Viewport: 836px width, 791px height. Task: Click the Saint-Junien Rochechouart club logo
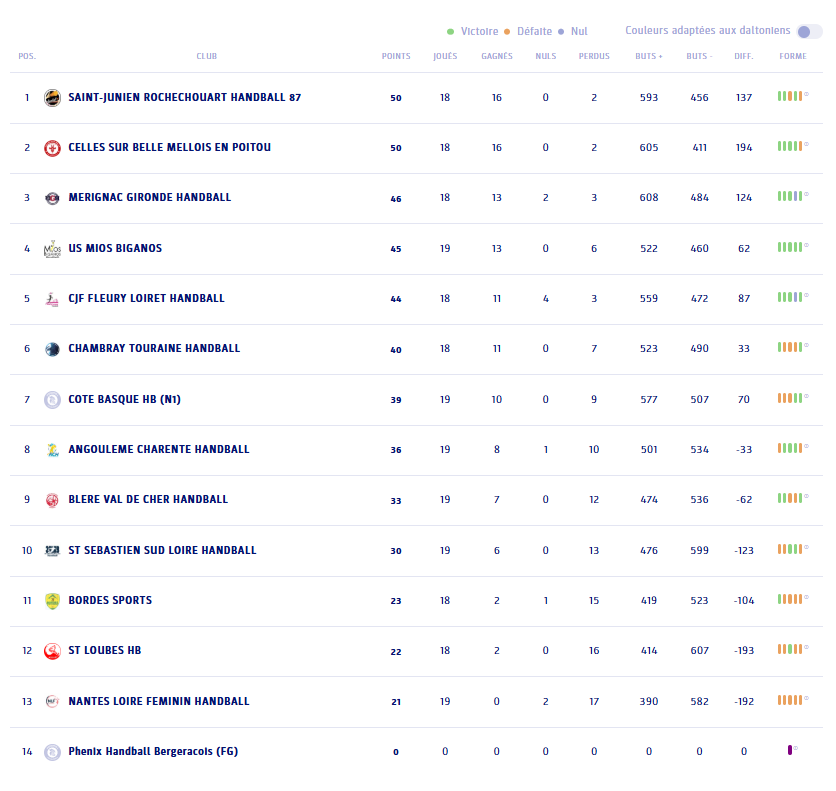(52, 98)
